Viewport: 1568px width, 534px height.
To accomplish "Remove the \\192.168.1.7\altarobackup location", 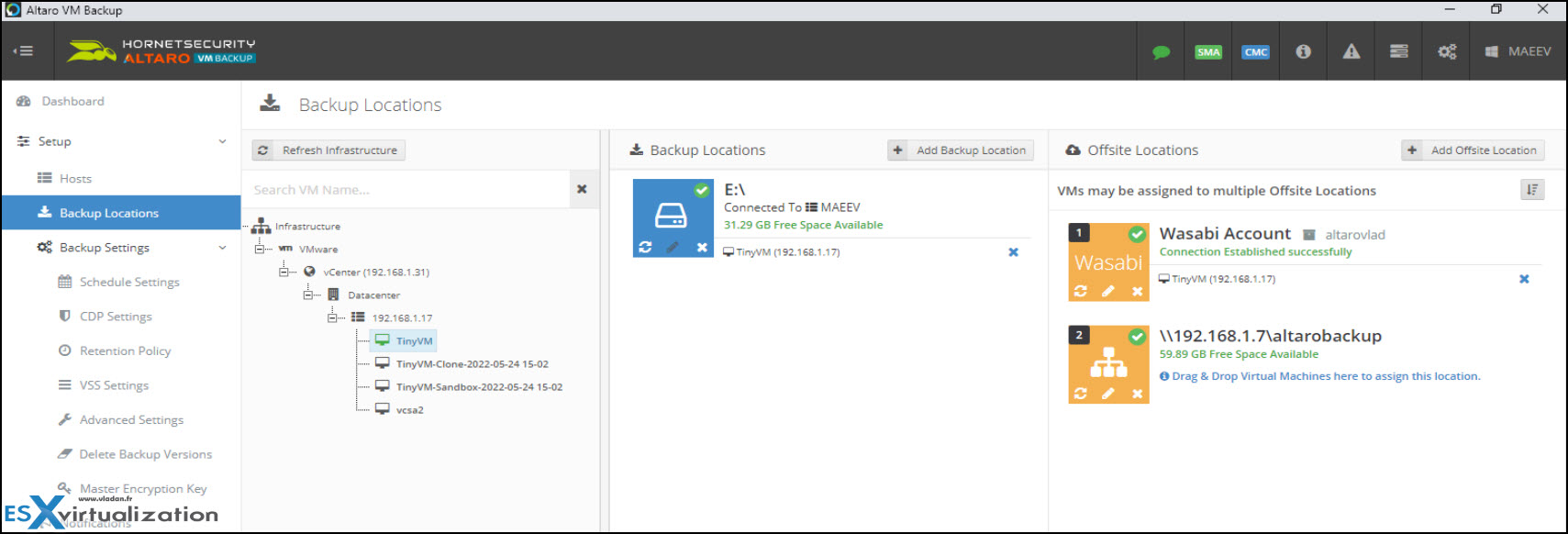I will click(1137, 394).
